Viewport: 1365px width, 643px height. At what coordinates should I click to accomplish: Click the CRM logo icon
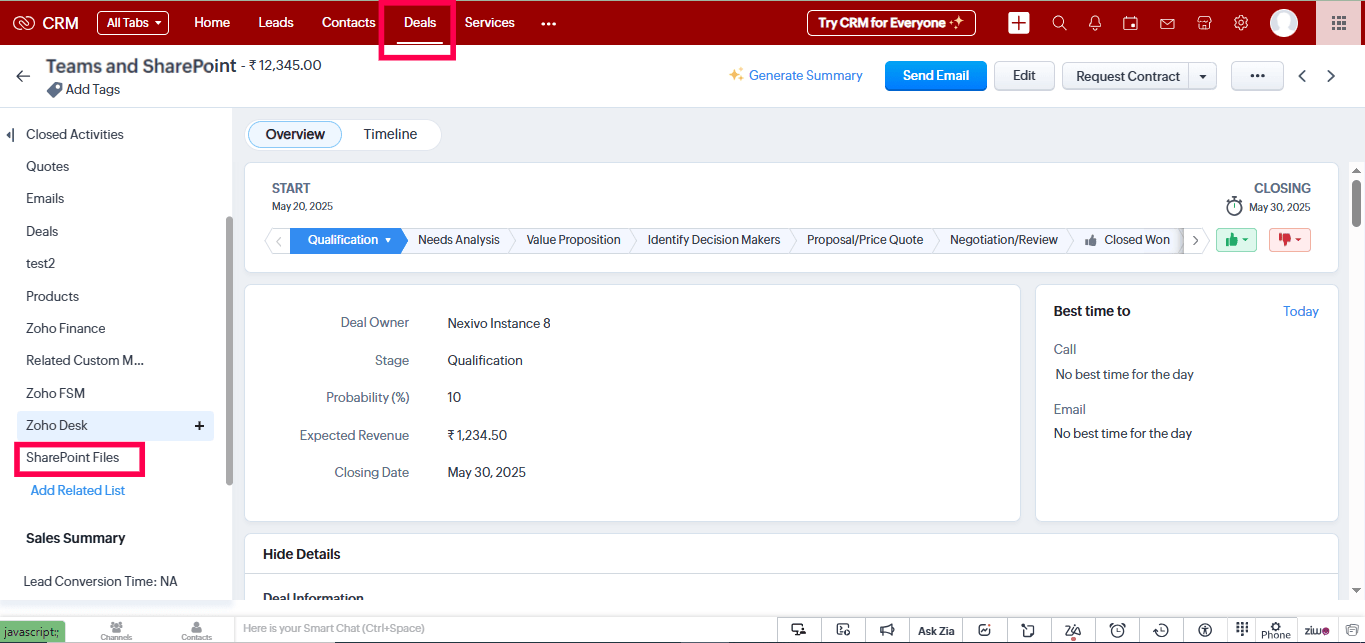coord(24,23)
